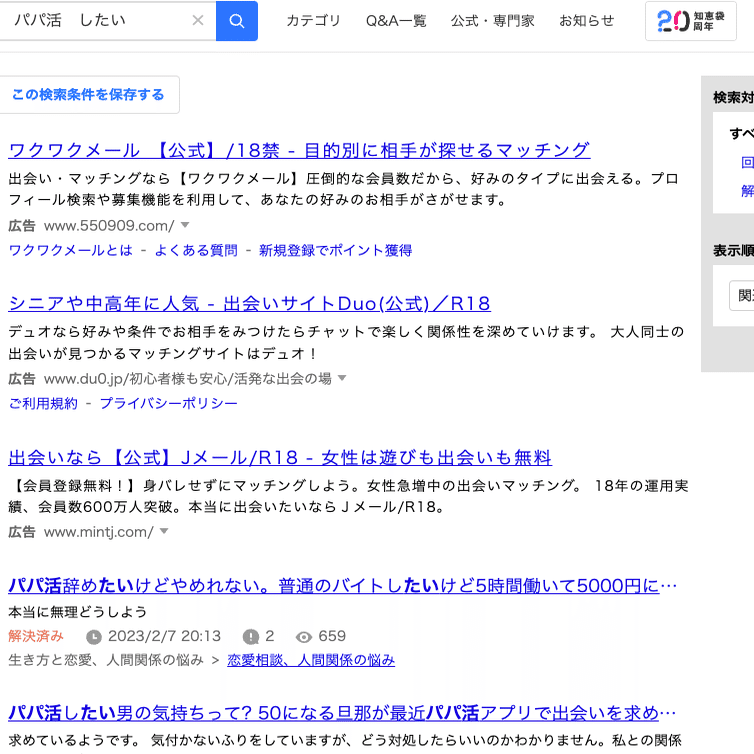
Task: Click the answer count icon beside 2
Action: pyautogui.click(x=251, y=637)
